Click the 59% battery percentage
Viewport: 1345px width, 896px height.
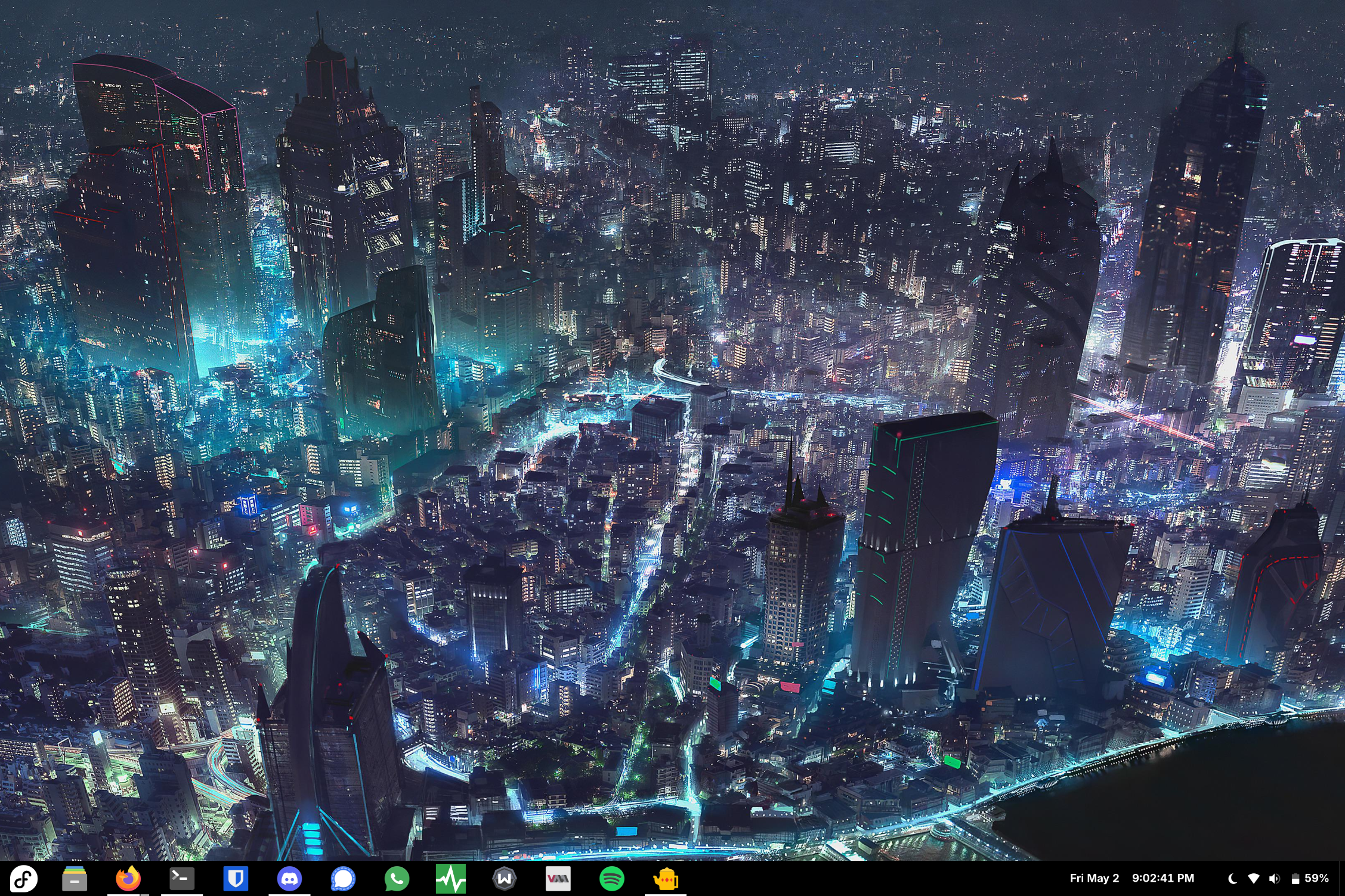coord(1316,878)
